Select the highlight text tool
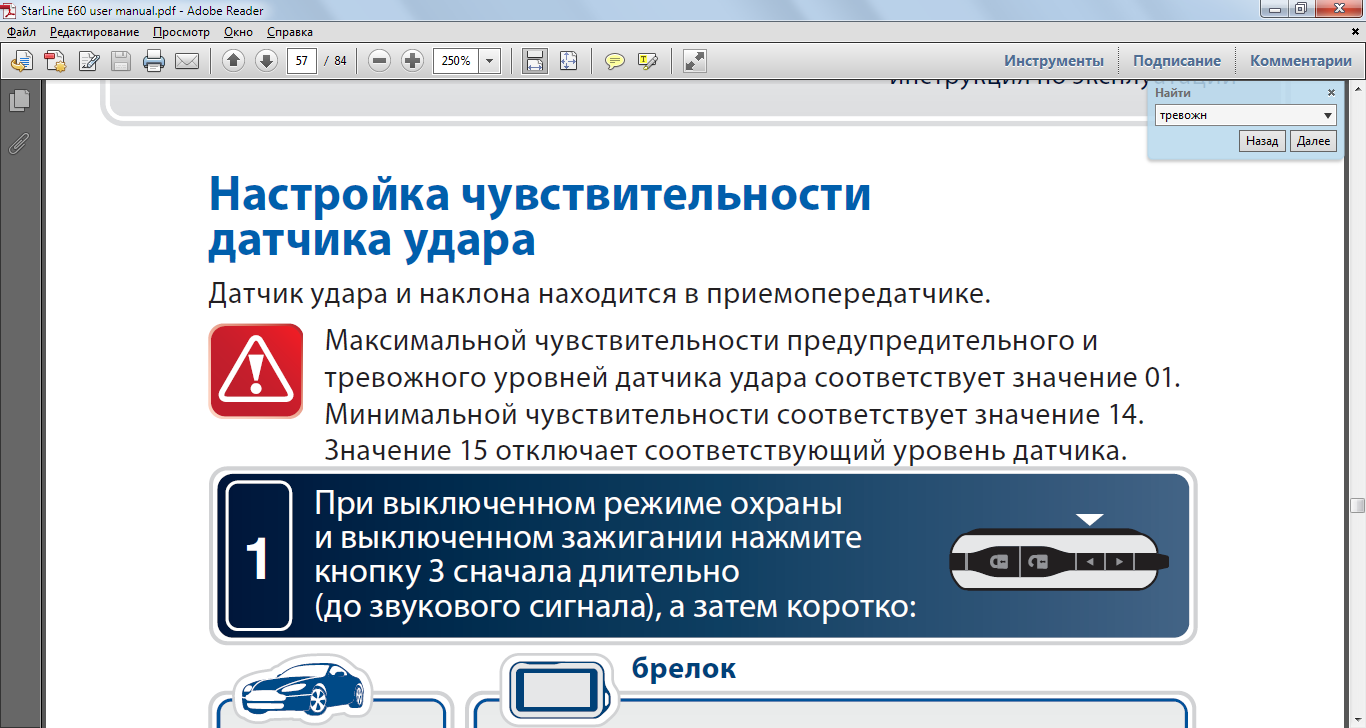 pos(647,61)
